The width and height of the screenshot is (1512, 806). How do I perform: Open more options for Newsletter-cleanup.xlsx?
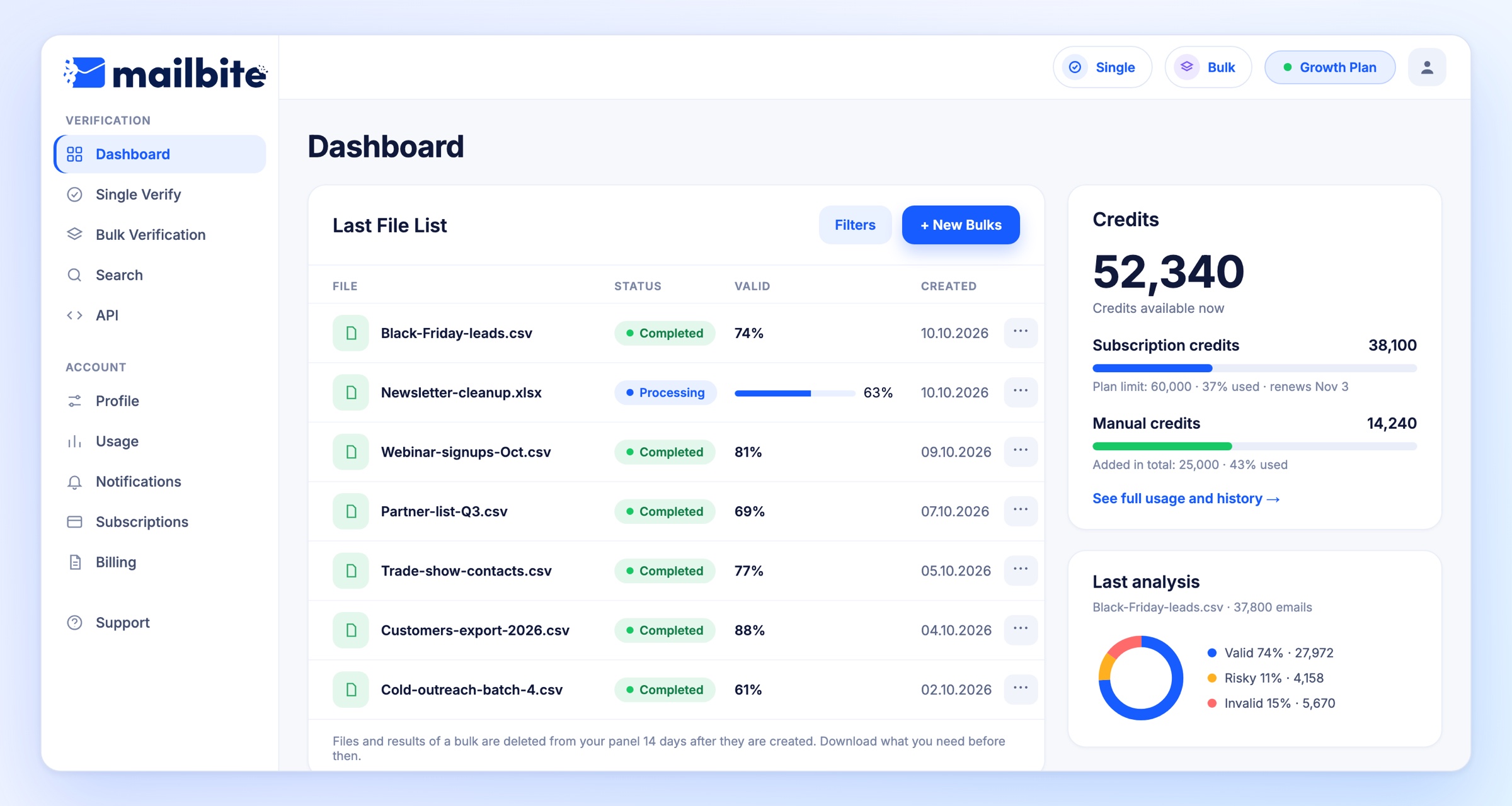point(1021,391)
